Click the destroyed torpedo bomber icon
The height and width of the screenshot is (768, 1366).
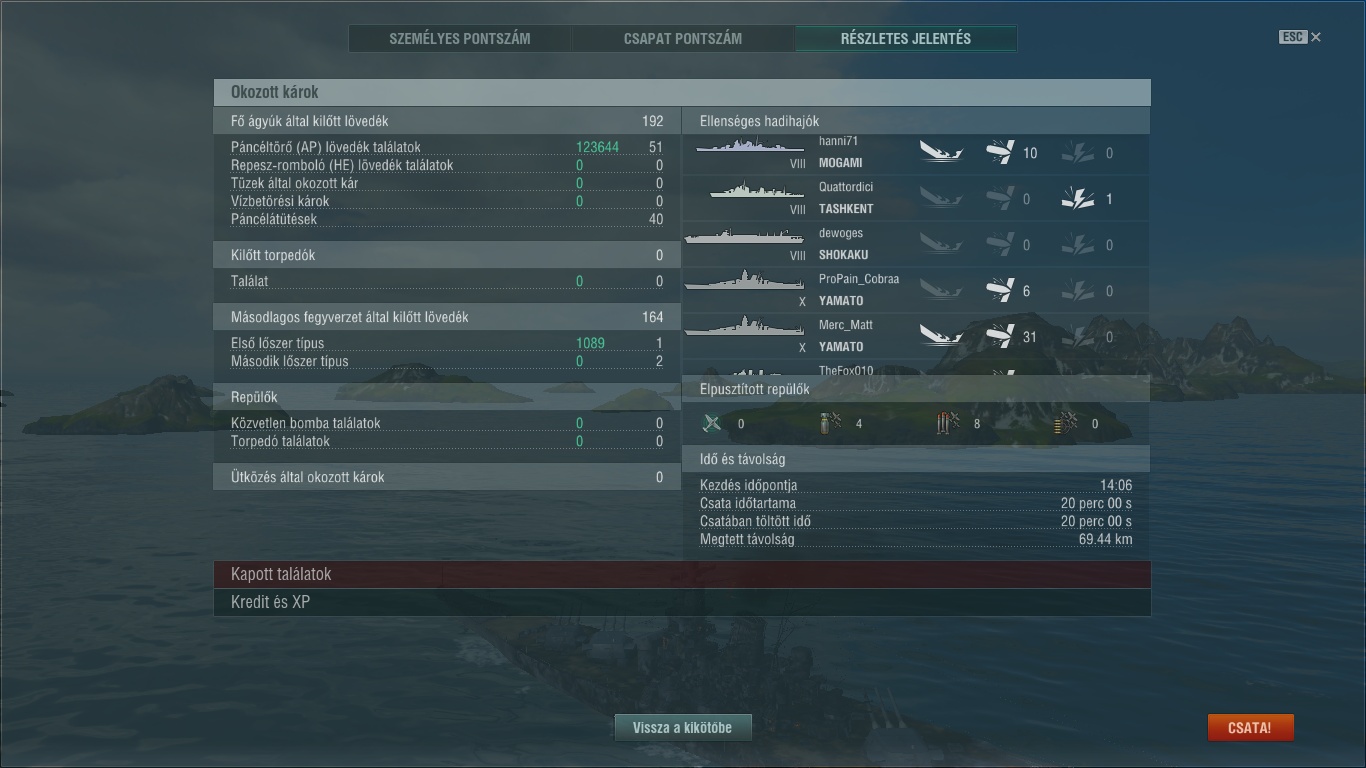click(830, 423)
